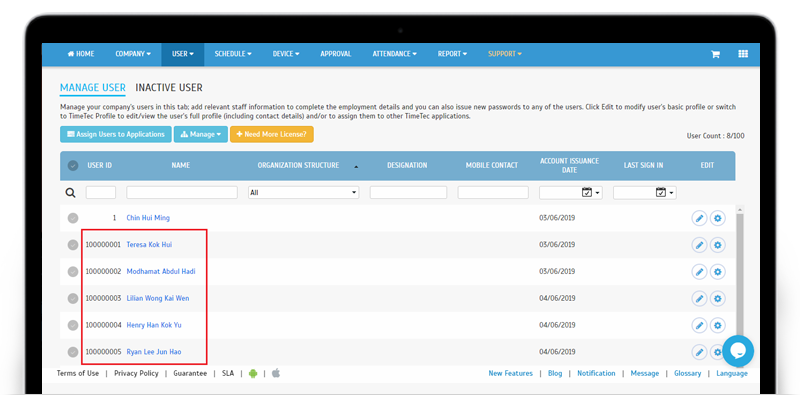This screenshot has width=800, height=395.
Task: Open Teresa Kok Hui user link
Action: (x=149, y=245)
